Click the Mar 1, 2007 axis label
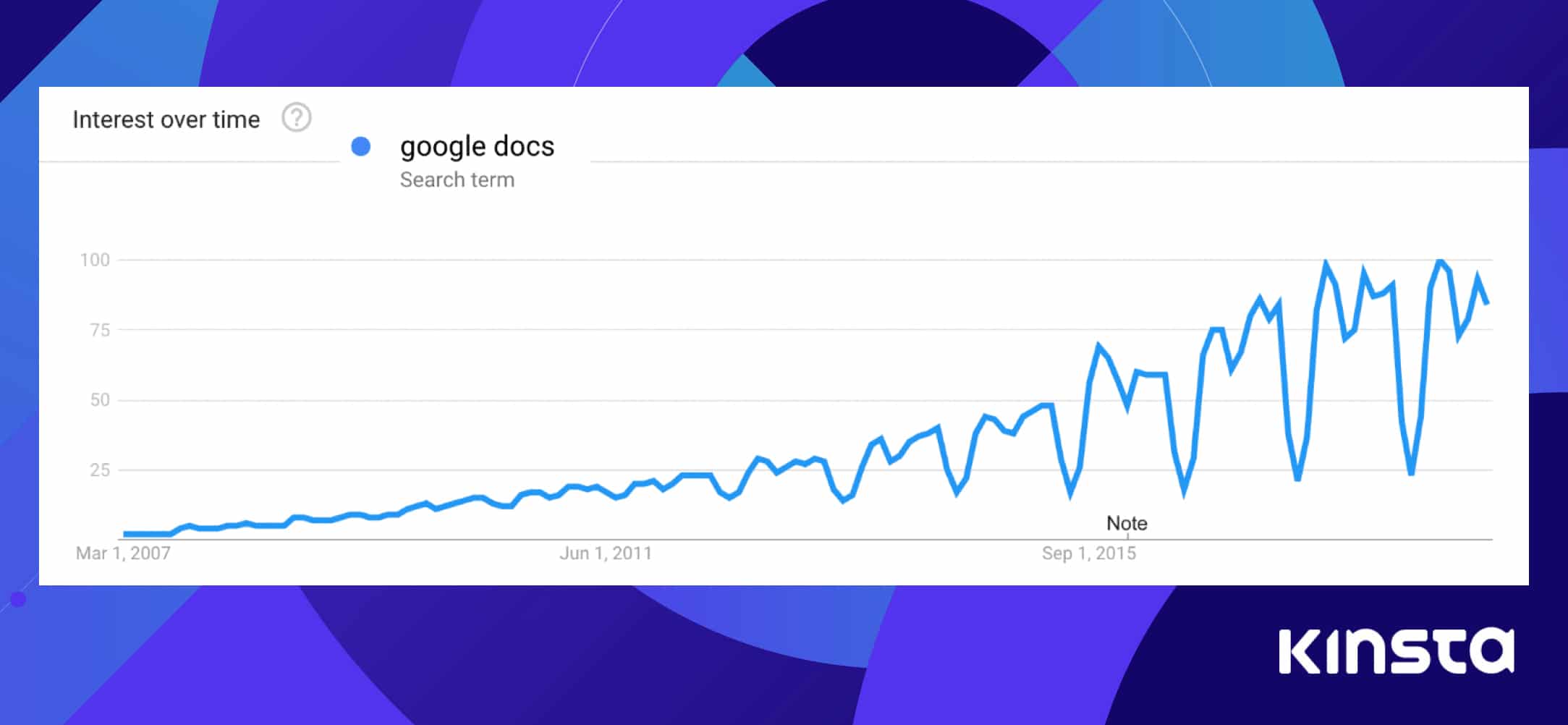Image resolution: width=1568 pixels, height=725 pixels. (x=123, y=554)
